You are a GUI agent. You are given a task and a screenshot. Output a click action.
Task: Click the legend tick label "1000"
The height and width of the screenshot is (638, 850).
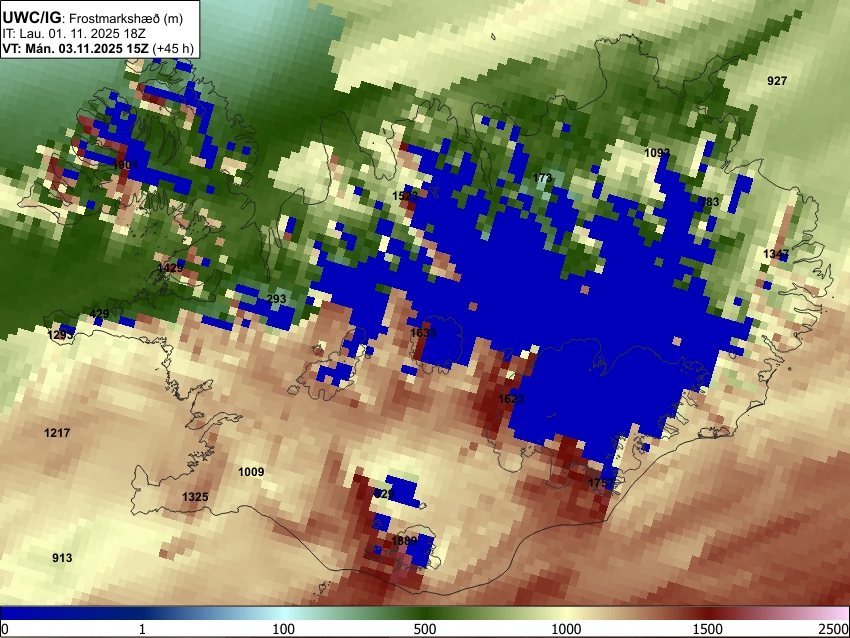point(566,629)
